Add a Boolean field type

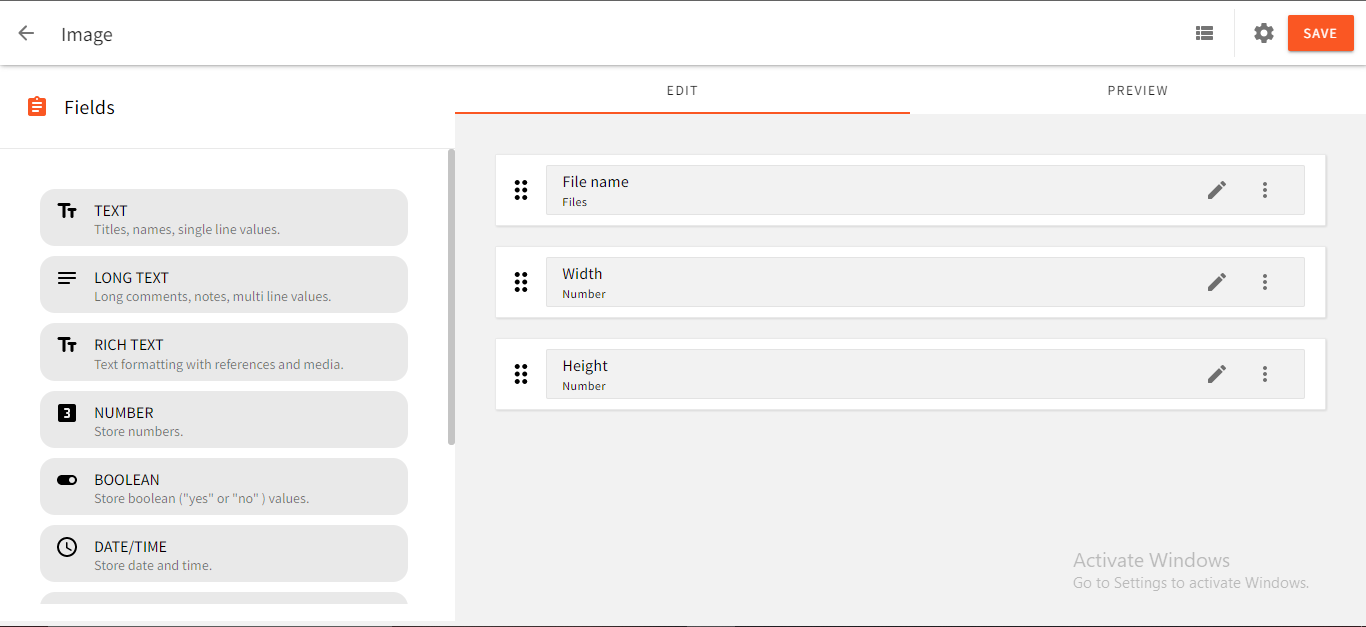224,487
